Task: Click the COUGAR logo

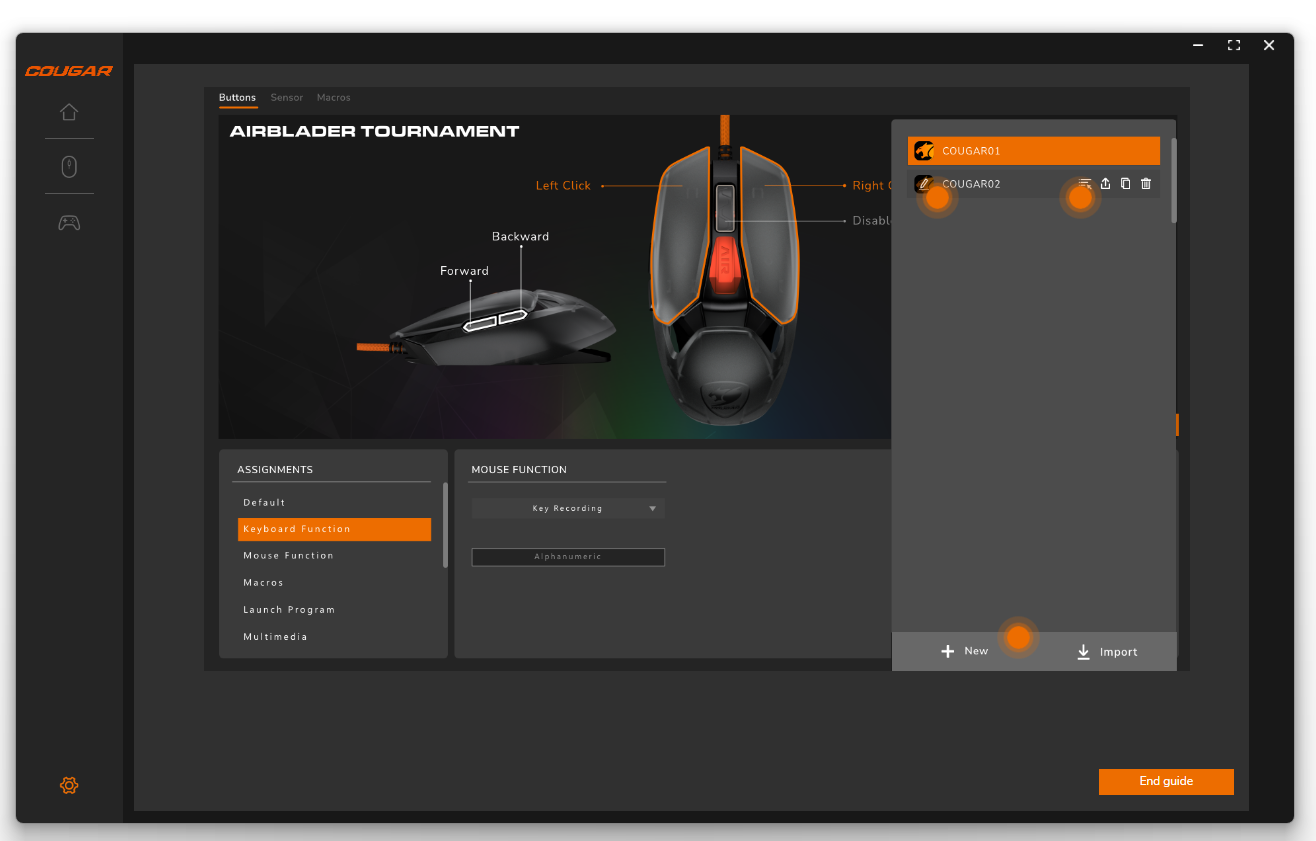Action: coord(69,71)
